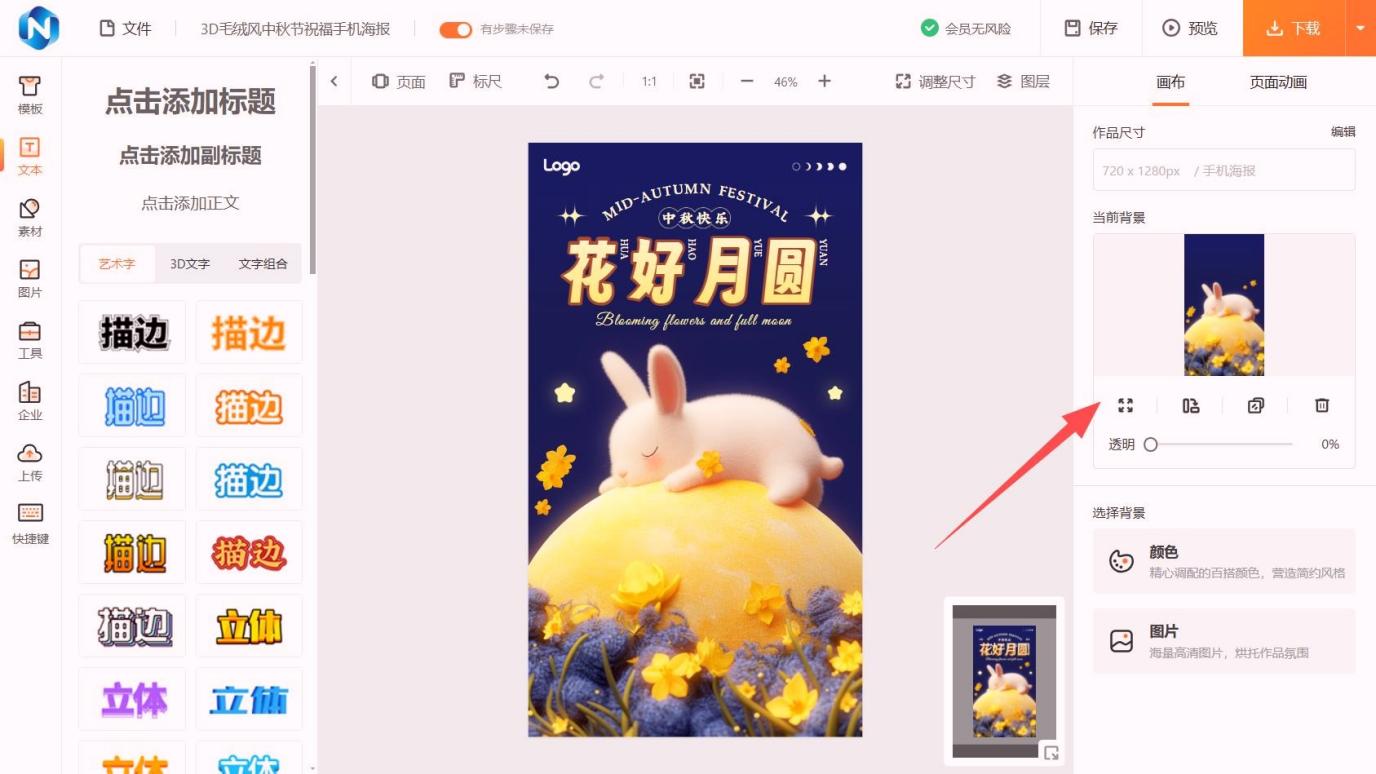Click the 保存 save button
Viewport: 1376px width, 774px height.
(x=1091, y=28)
